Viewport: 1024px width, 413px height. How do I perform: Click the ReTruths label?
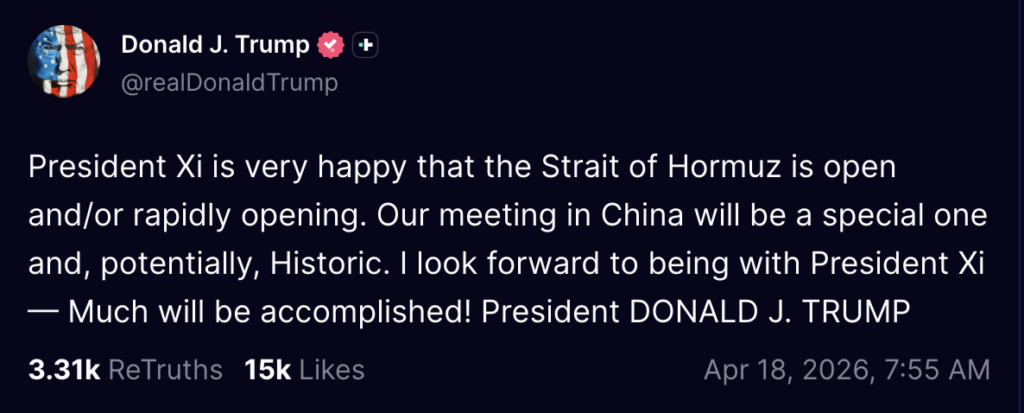(165, 370)
